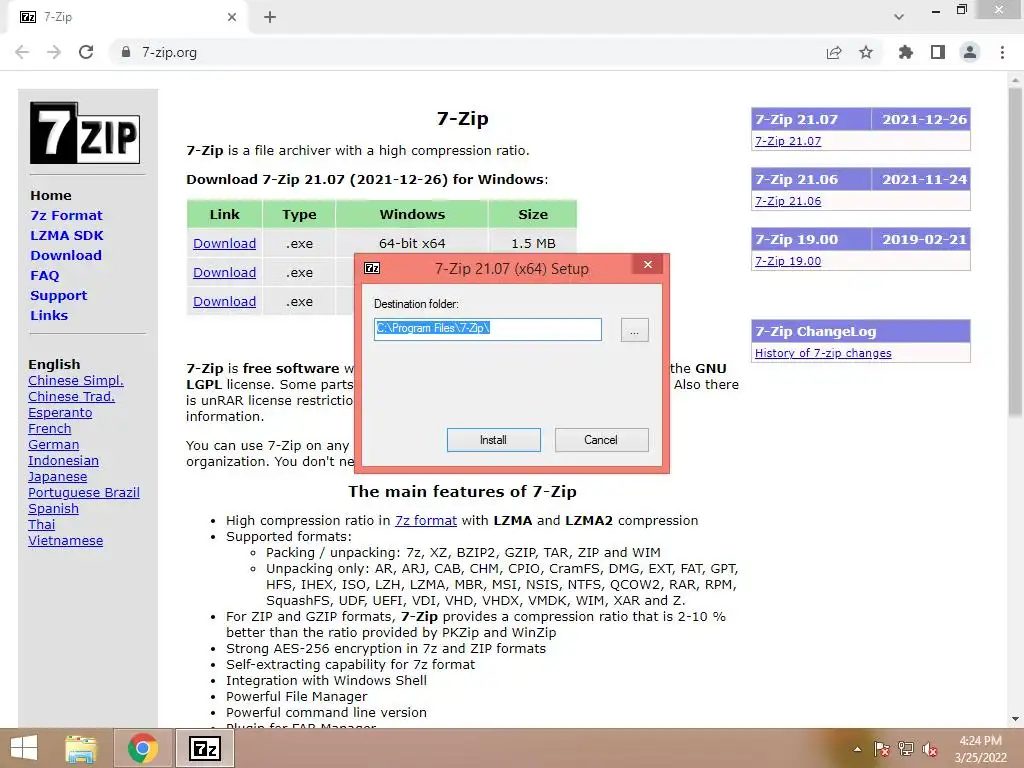Click the Action Center flag tray icon

pyautogui.click(x=882, y=749)
